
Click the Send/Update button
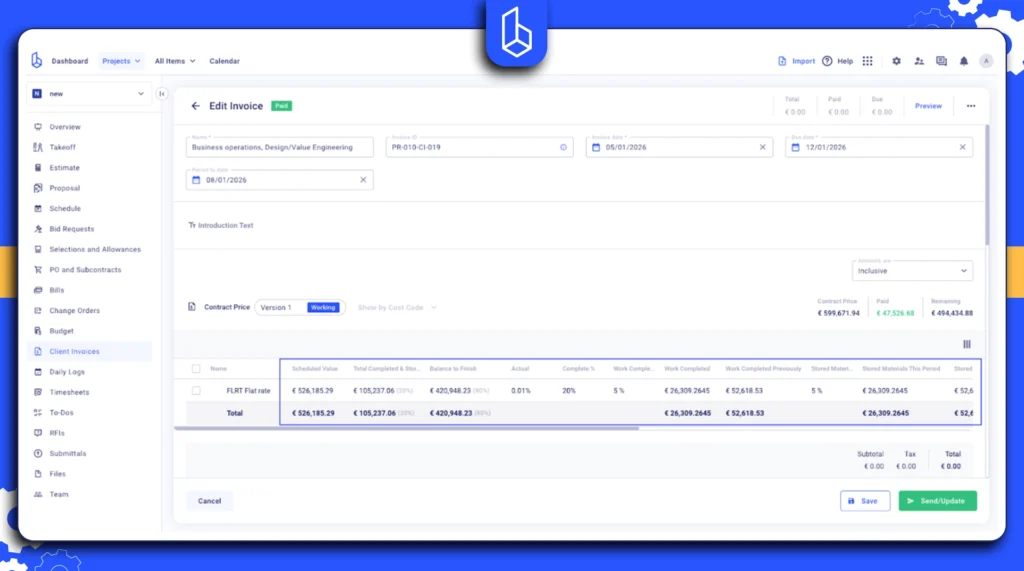tap(937, 501)
